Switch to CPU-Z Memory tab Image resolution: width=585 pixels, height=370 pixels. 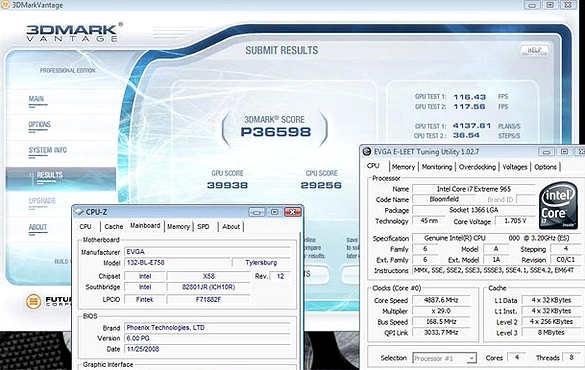(178, 226)
